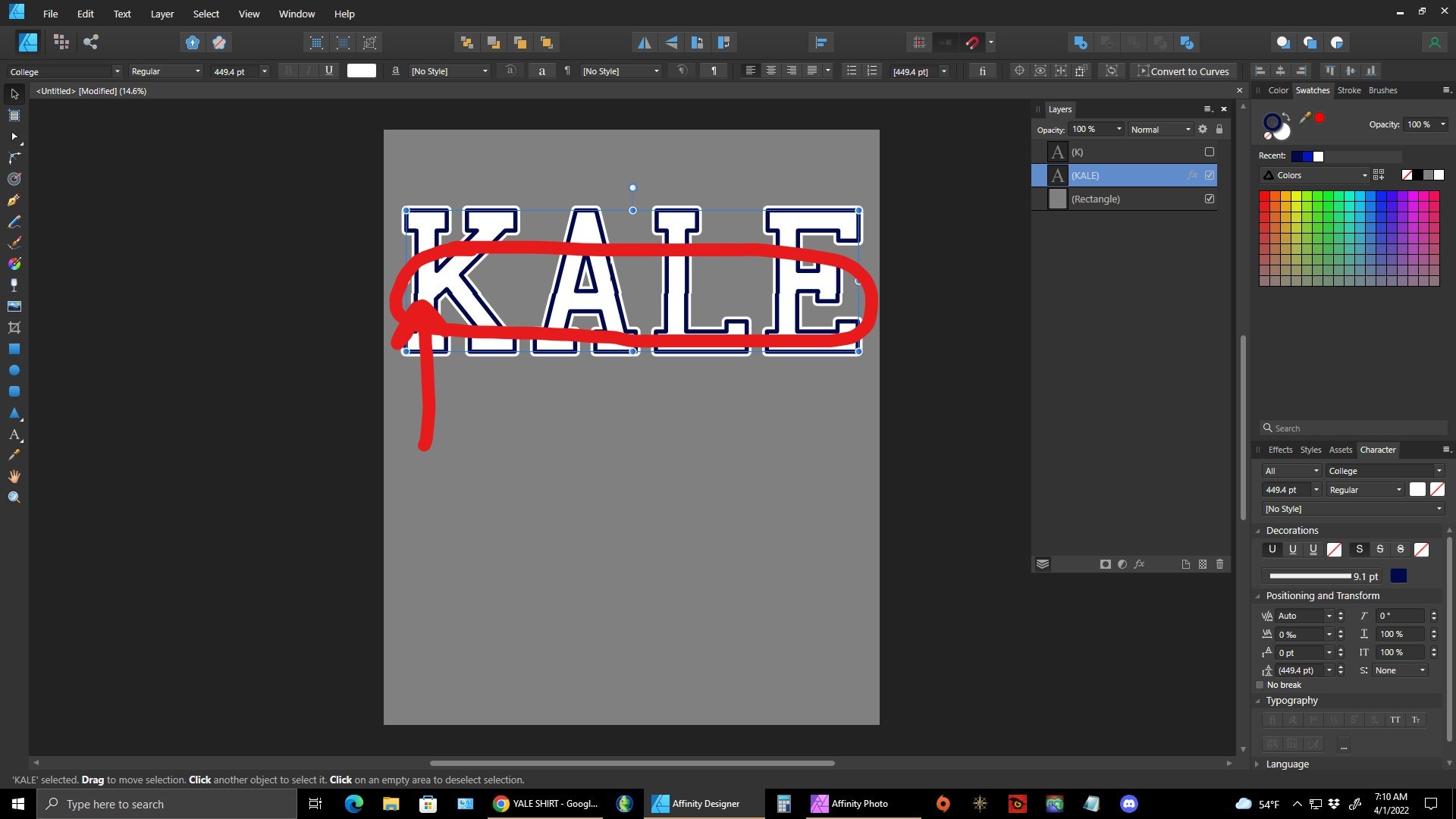This screenshot has height=819, width=1456.
Task: Open layer effects fx button
Action: click(1139, 564)
